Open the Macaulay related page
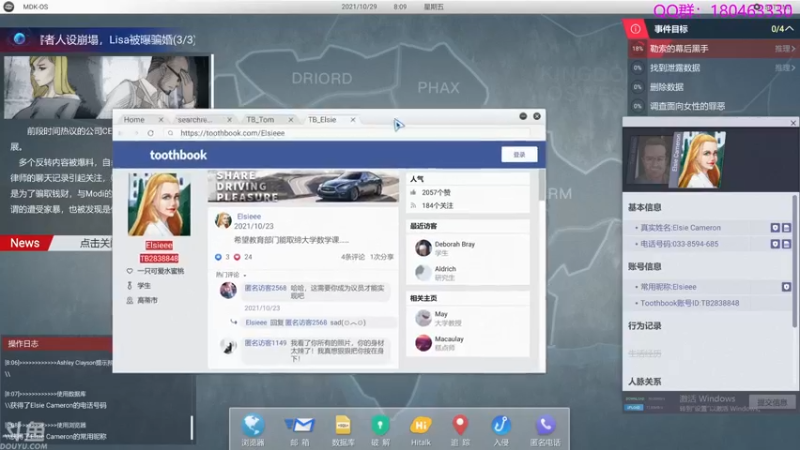The width and height of the screenshot is (800, 450). point(449,339)
